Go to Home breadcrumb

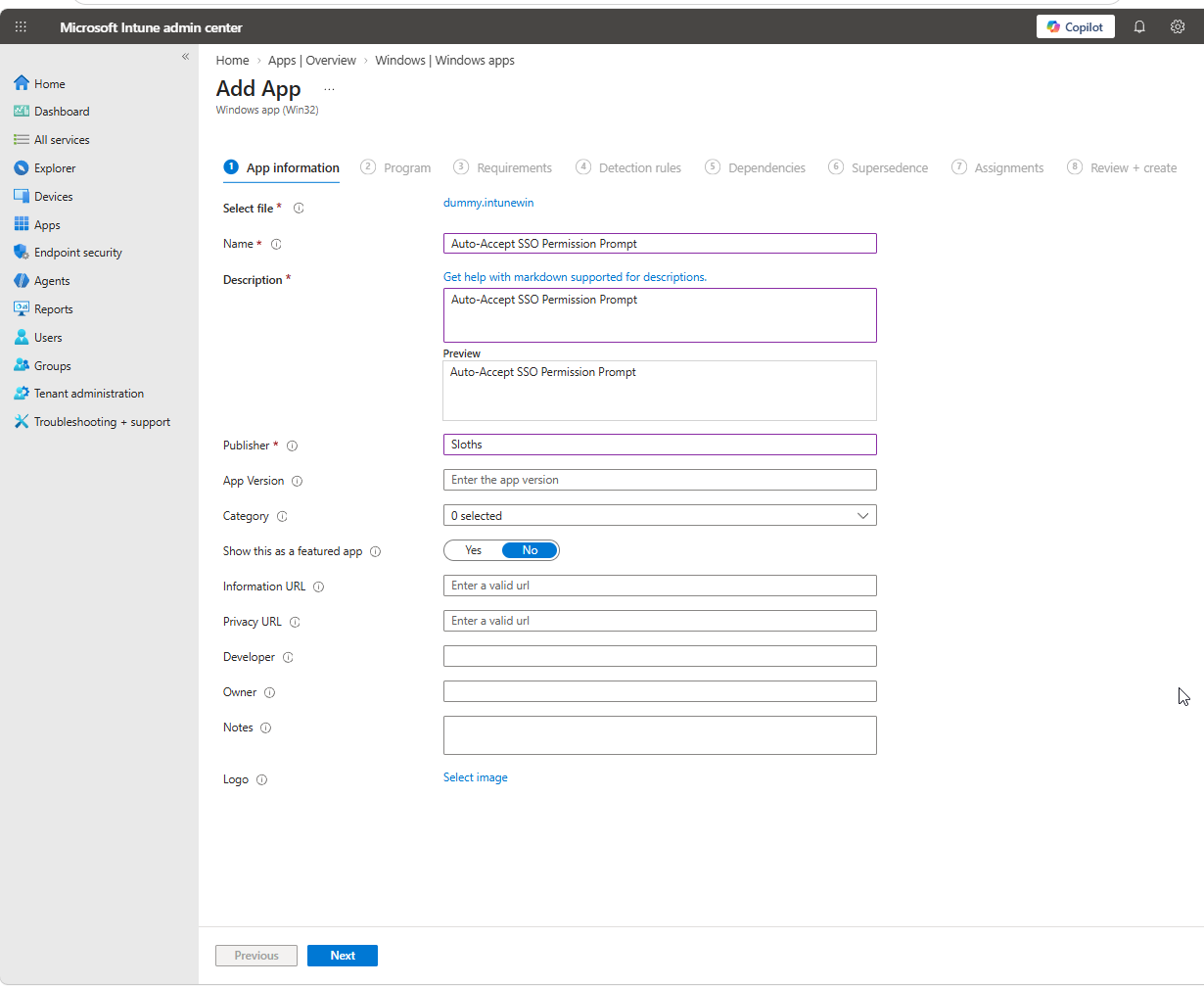coord(233,61)
